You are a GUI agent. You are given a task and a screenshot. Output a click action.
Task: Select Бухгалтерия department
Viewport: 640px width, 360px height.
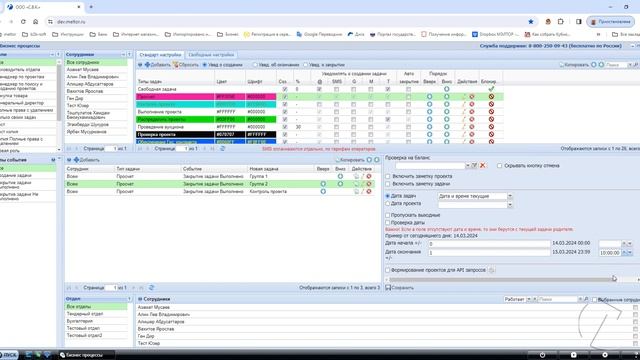[x=96, y=321]
